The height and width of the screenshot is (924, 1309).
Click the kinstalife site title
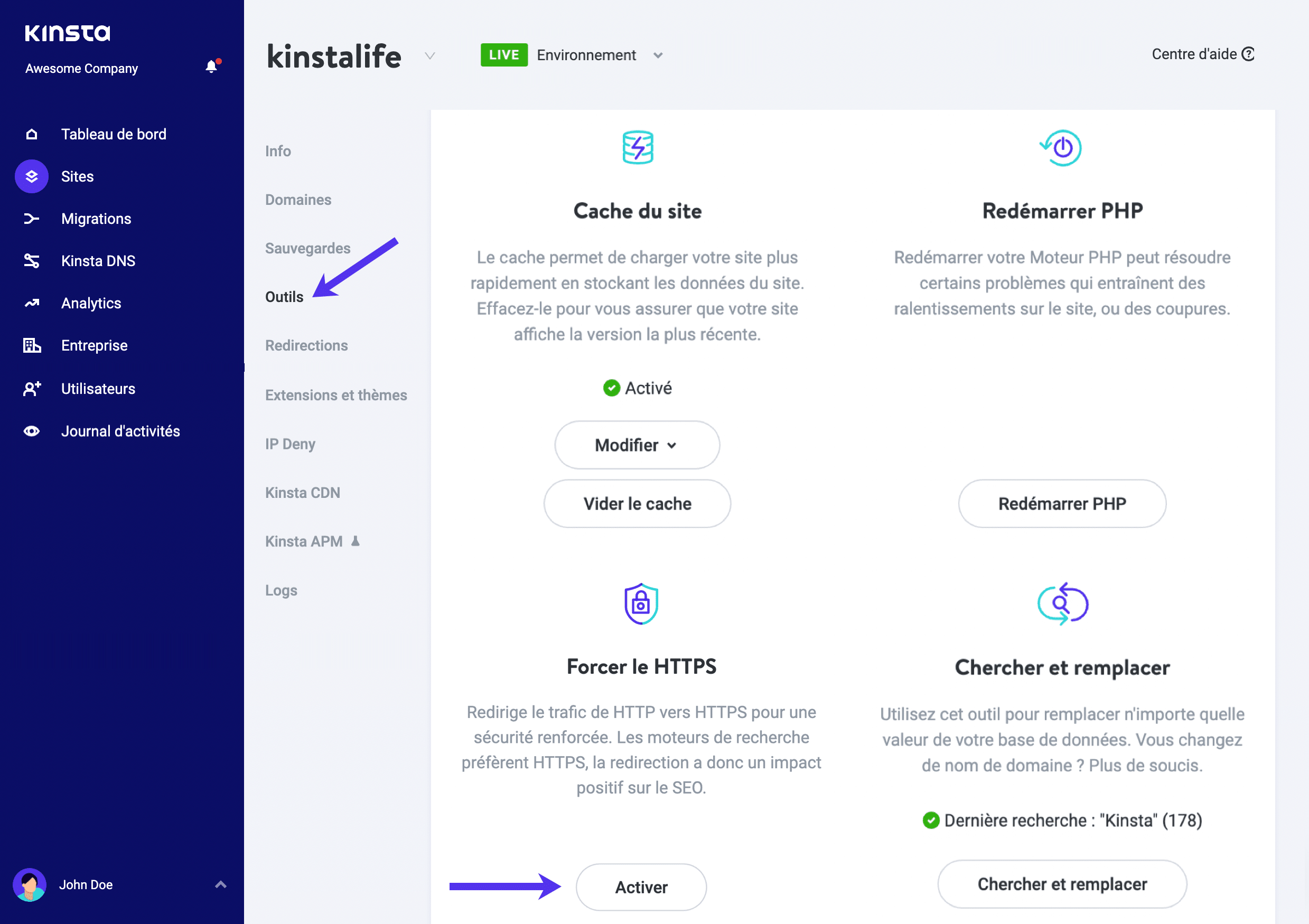[334, 56]
